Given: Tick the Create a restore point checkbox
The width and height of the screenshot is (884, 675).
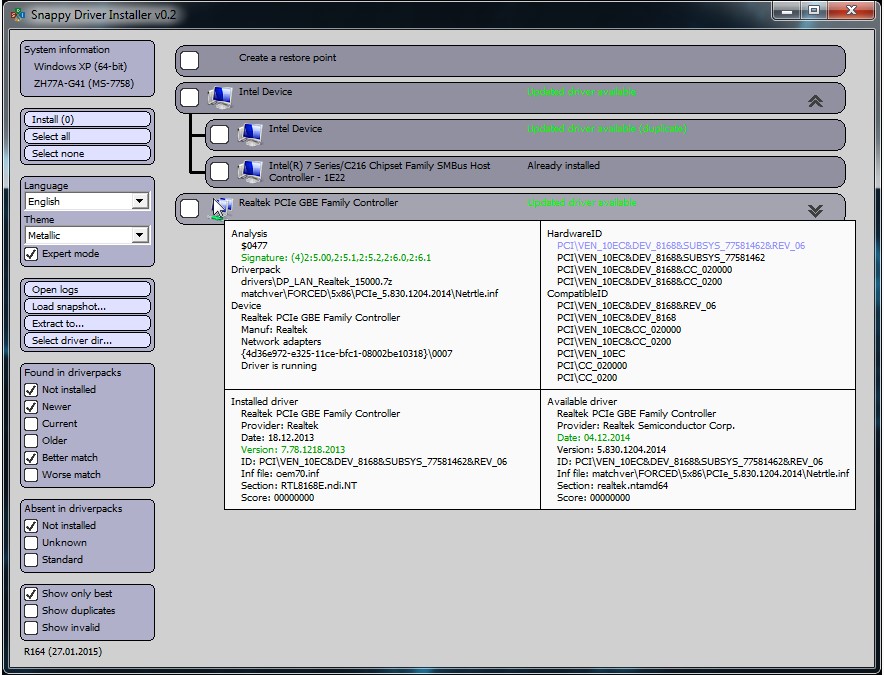Looking at the screenshot, I should coord(189,60).
